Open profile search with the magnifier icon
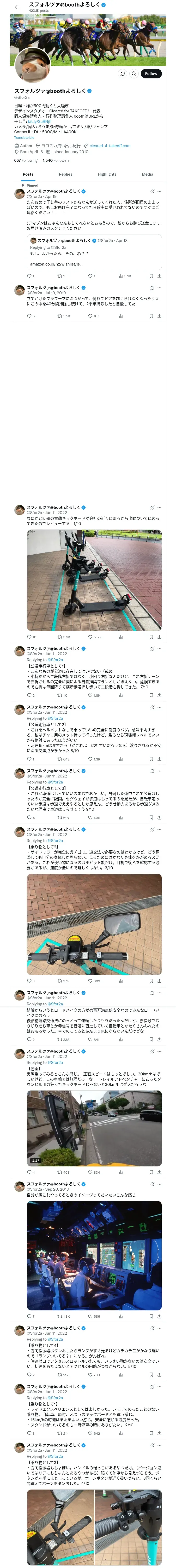 point(134,74)
